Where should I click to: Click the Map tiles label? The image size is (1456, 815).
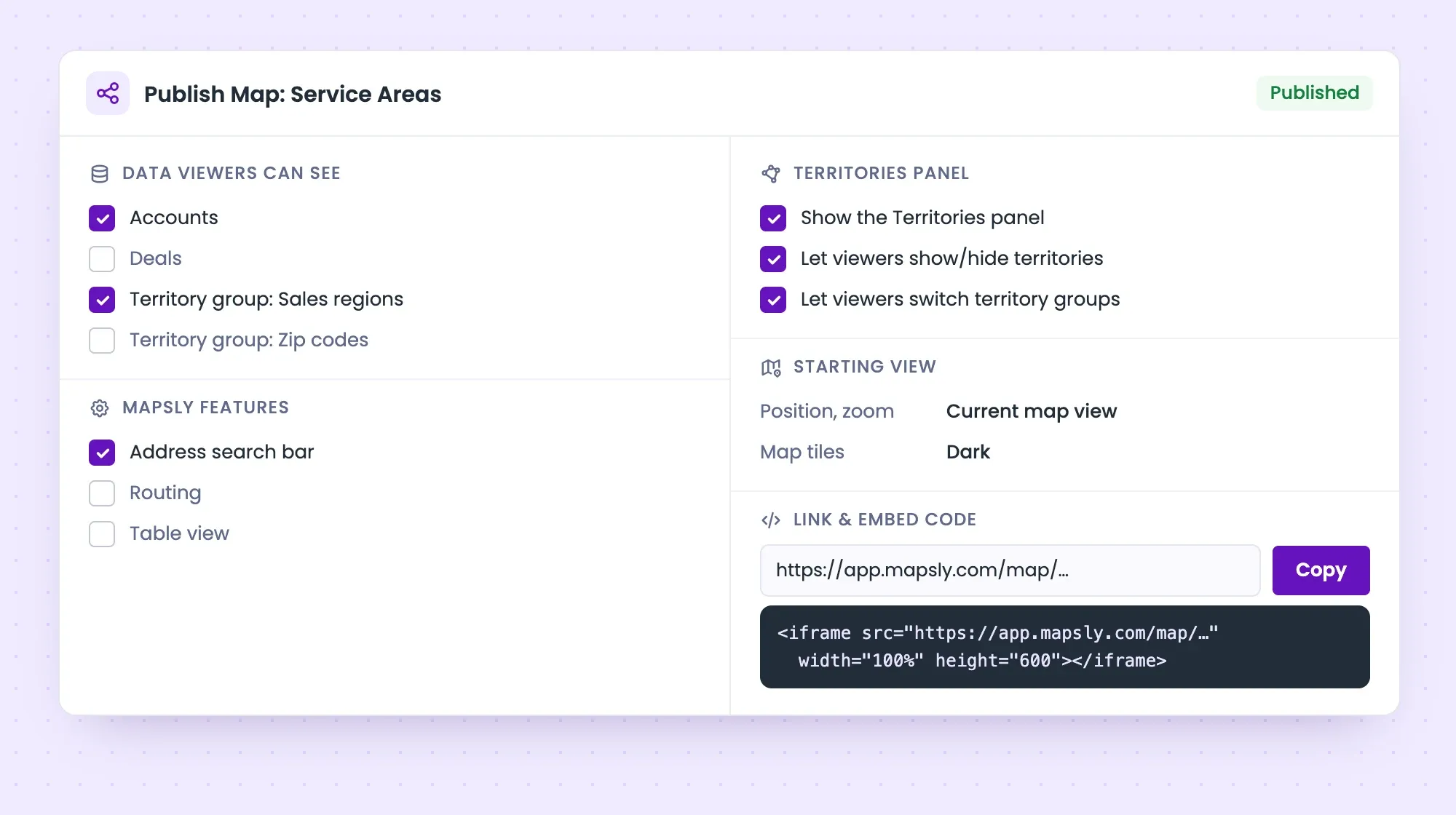802,452
